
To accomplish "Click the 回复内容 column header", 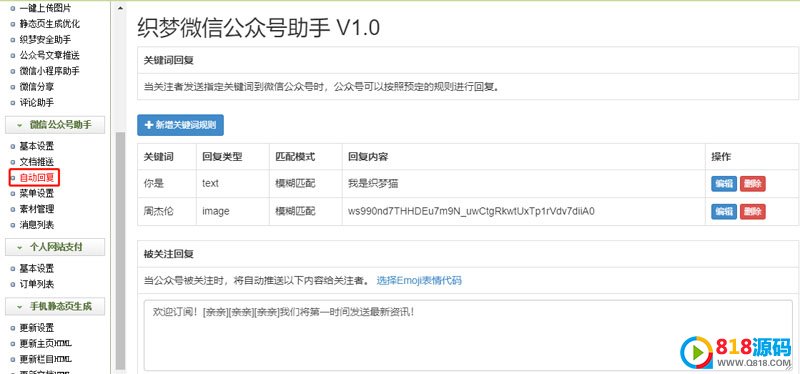I will tap(368, 157).
